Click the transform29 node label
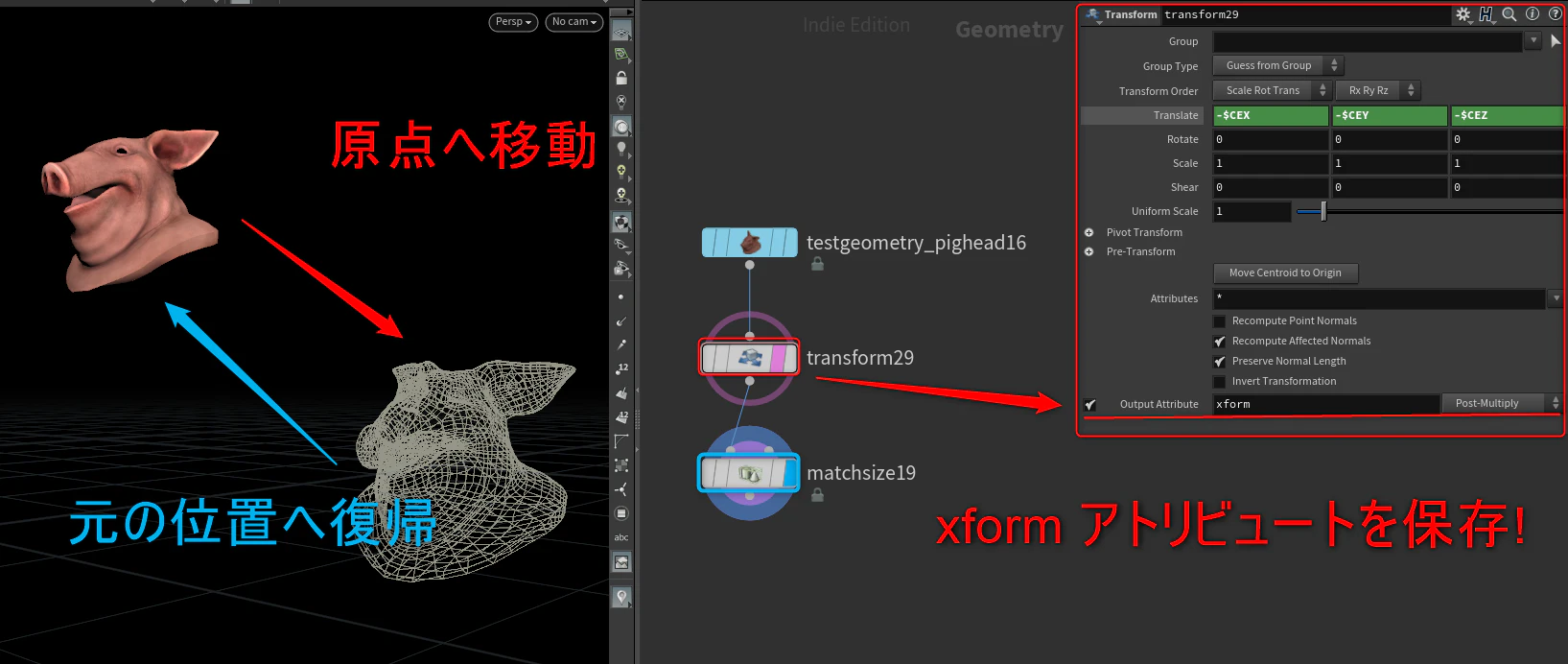This screenshot has height=664, width=1568. [860, 358]
